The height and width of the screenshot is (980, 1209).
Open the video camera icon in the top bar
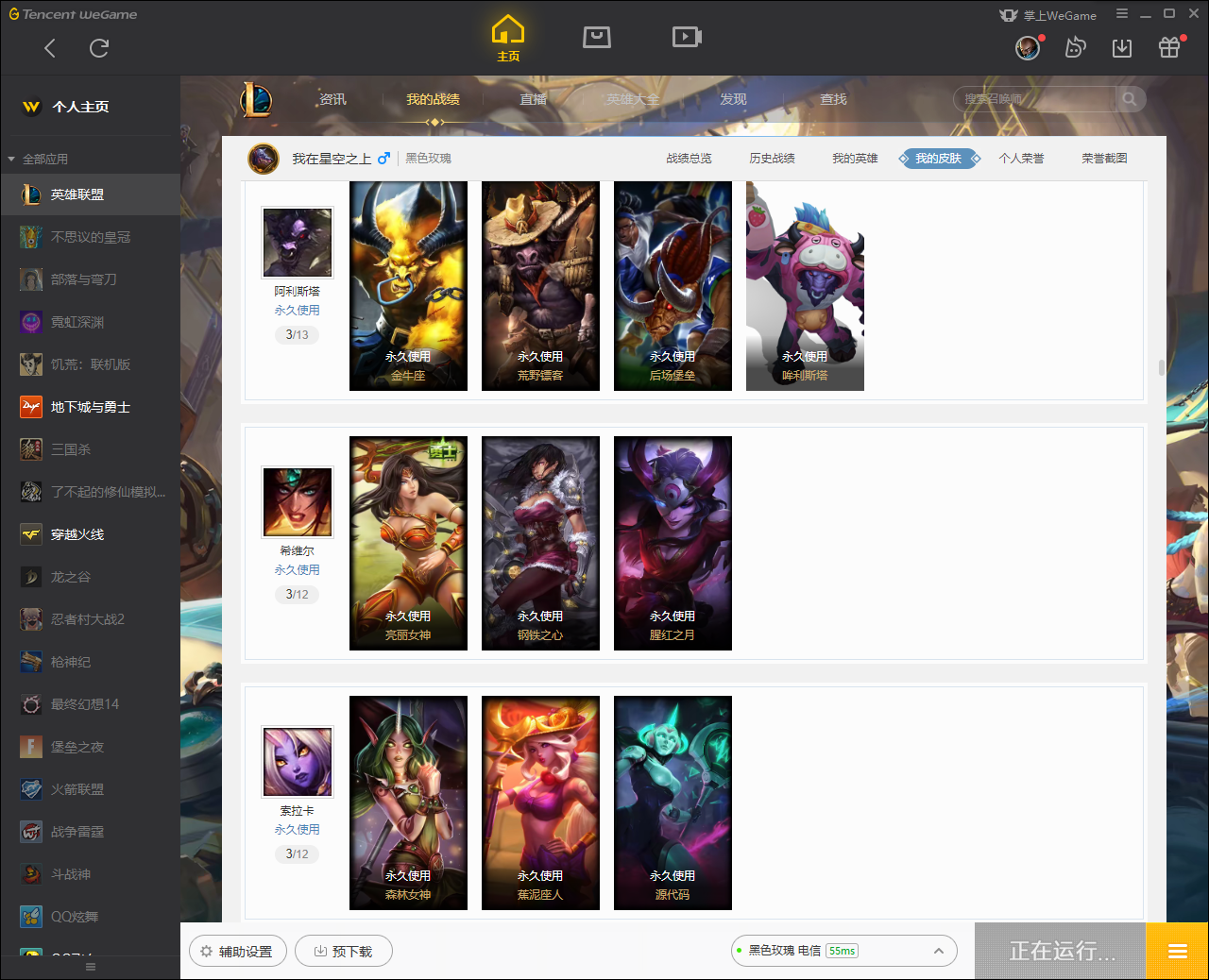(x=687, y=37)
